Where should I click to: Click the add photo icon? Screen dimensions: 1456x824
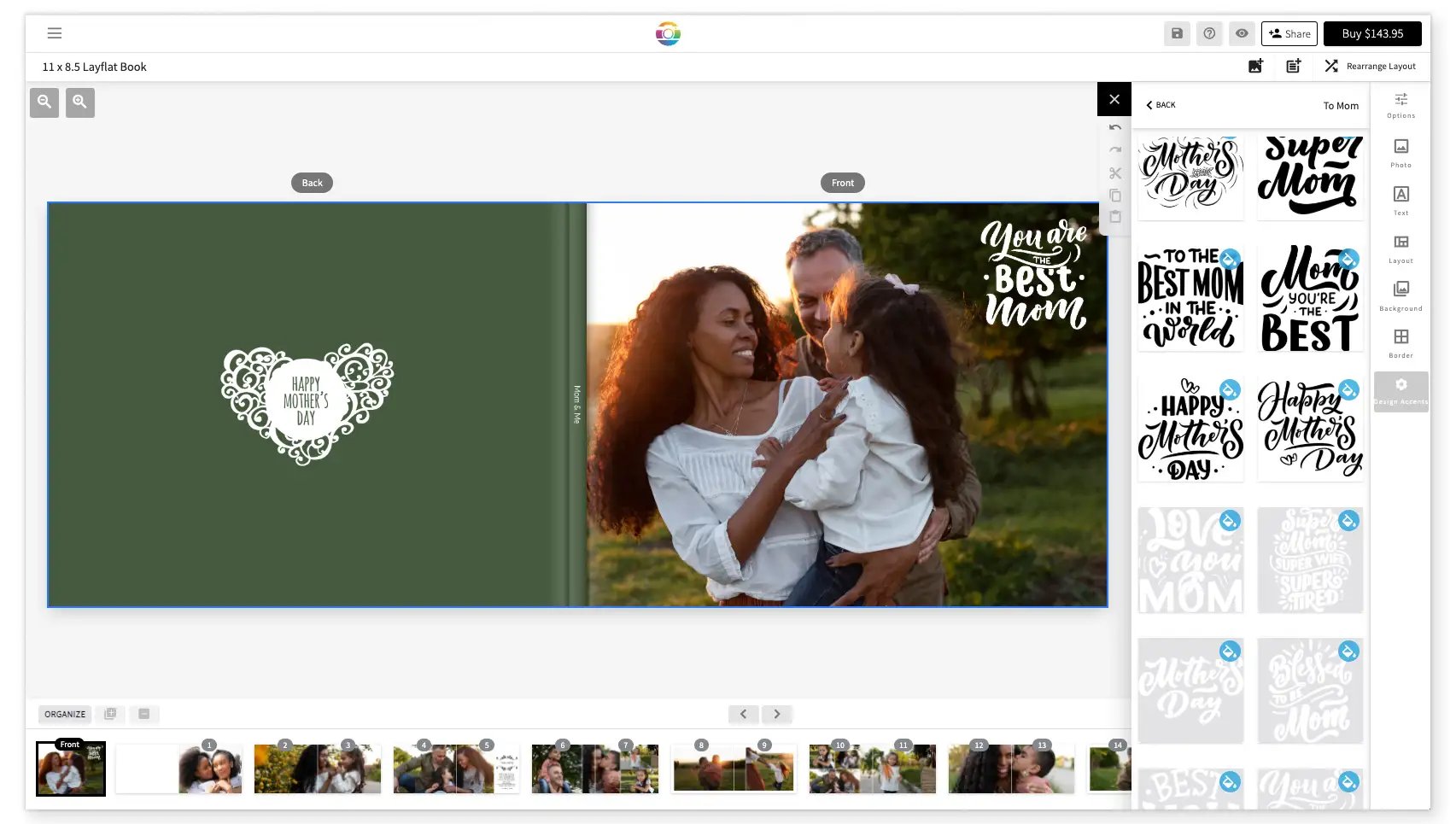[x=1255, y=66]
